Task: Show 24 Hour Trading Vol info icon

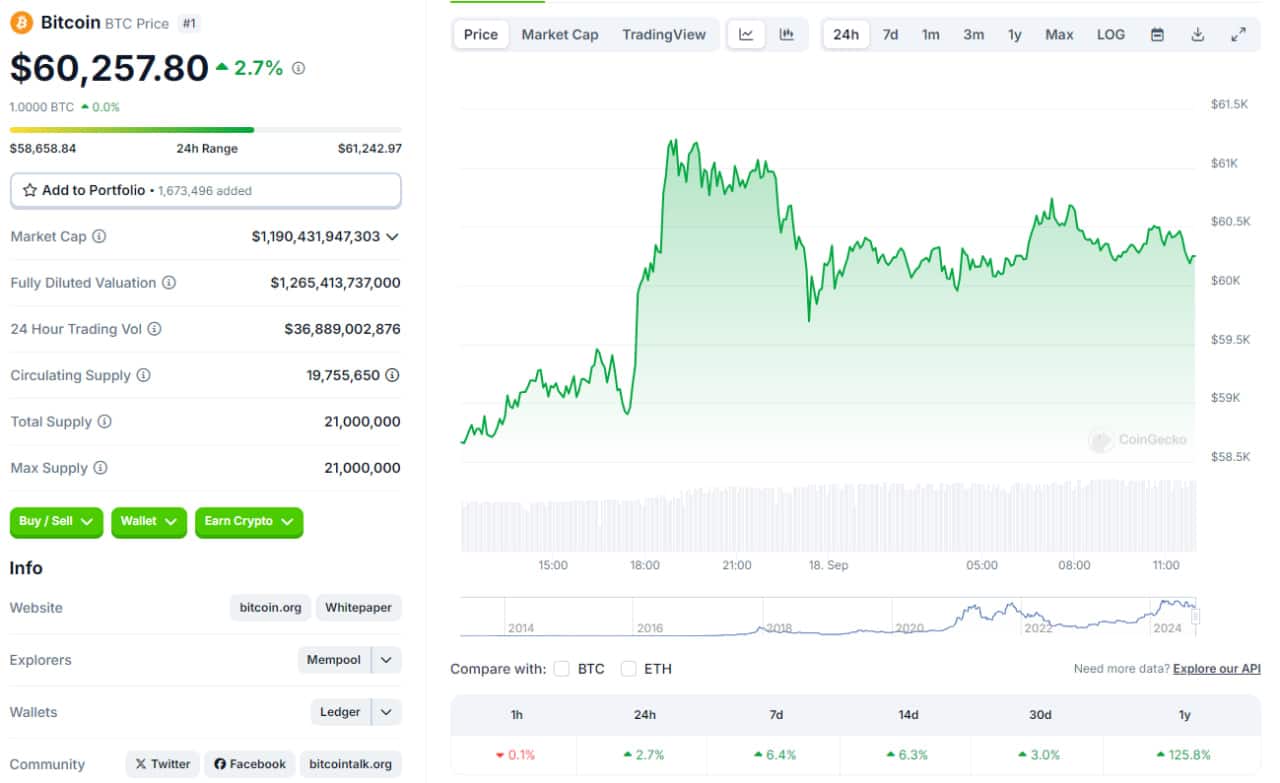Action: tap(154, 329)
